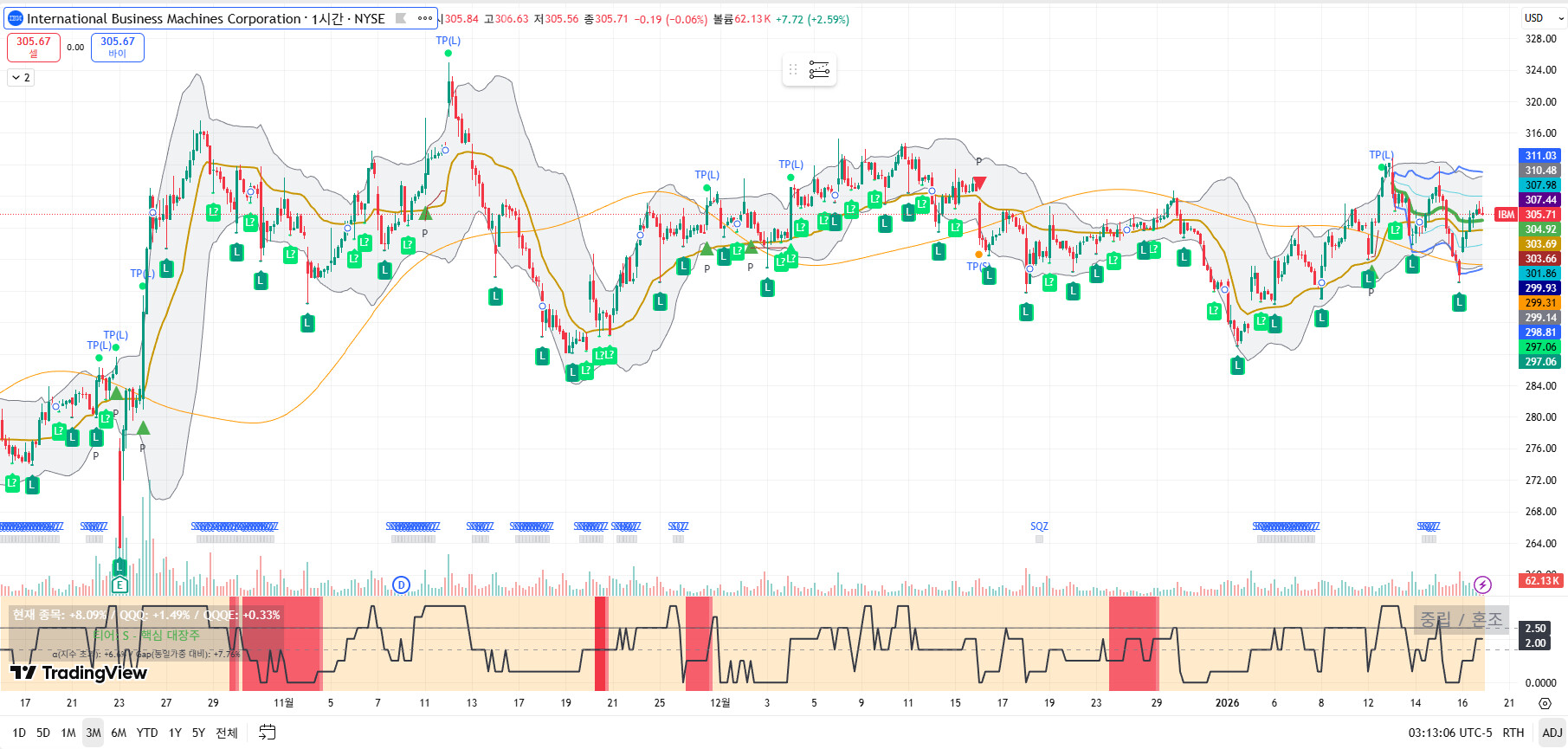Click the 62.13K volume label
Viewport: 1568px width, 749px height.
click(1541, 580)
